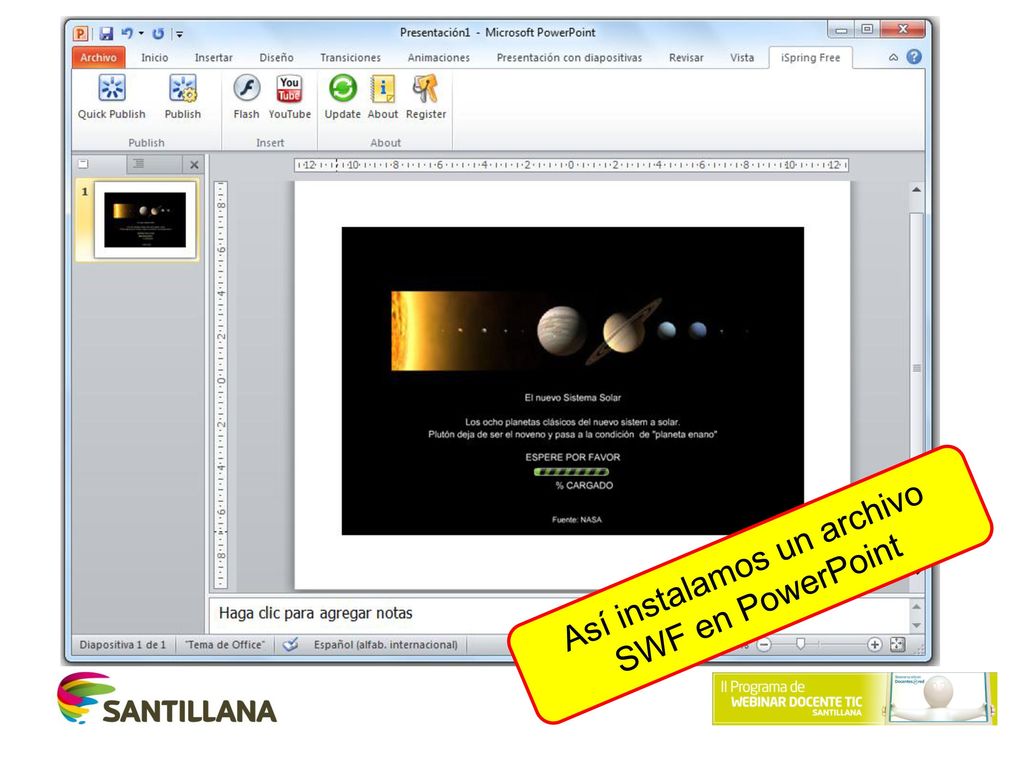Image resolution: width=1024 pixels, height=768 pixels.
Task: Open the iSpring About info icon
Action: click(x=383, y=88)
